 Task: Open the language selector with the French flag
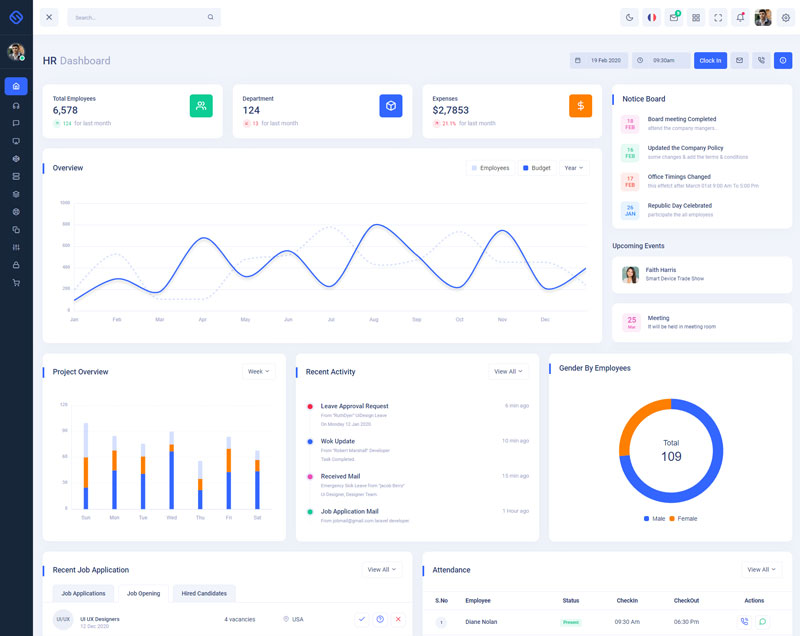(x=652, y=17)
